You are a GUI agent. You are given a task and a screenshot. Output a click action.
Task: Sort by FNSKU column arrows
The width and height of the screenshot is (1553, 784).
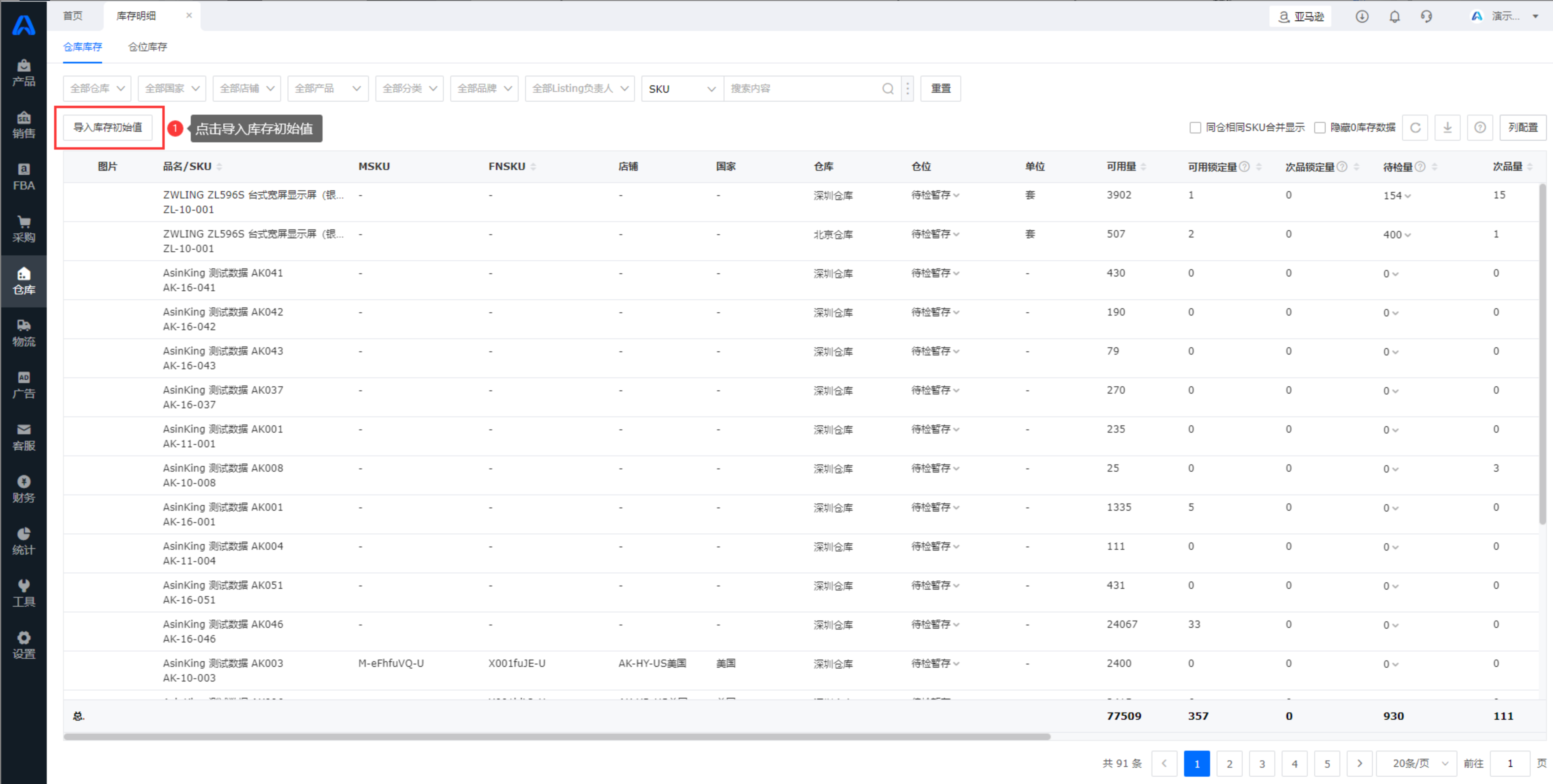coord(533,167)
